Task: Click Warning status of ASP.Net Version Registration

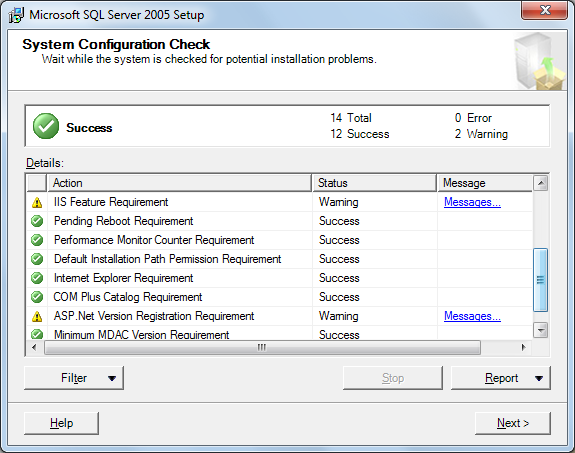Action: pyautogui.click(x=338, y=316)
